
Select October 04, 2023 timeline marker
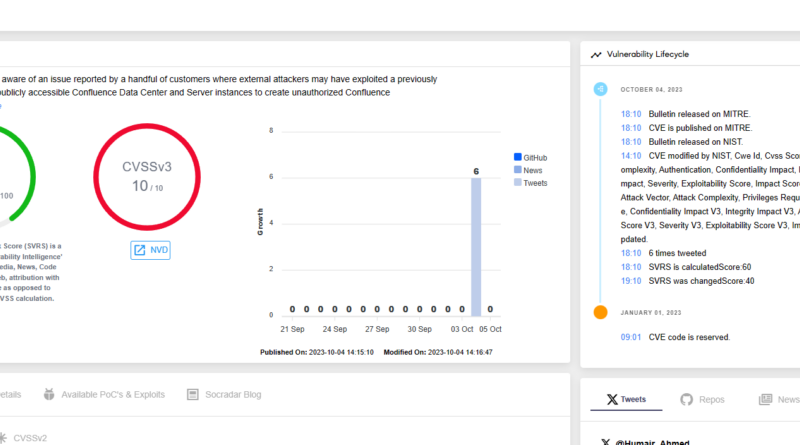tap(601, 89)
